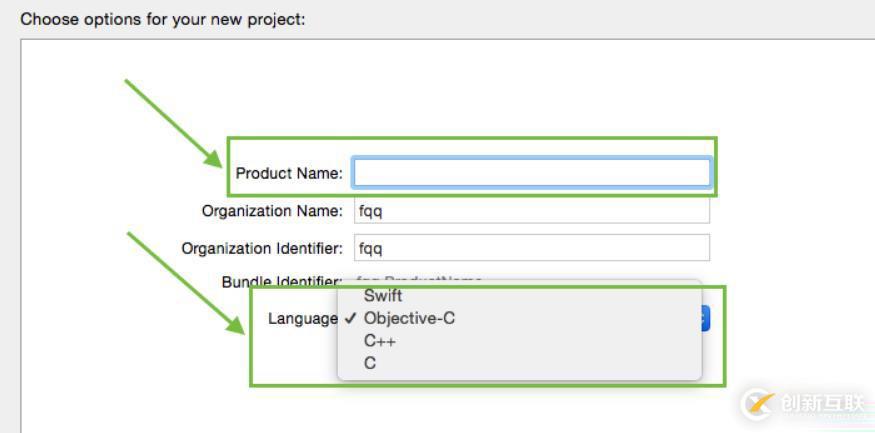Select Swift from the Language menu

383,296
